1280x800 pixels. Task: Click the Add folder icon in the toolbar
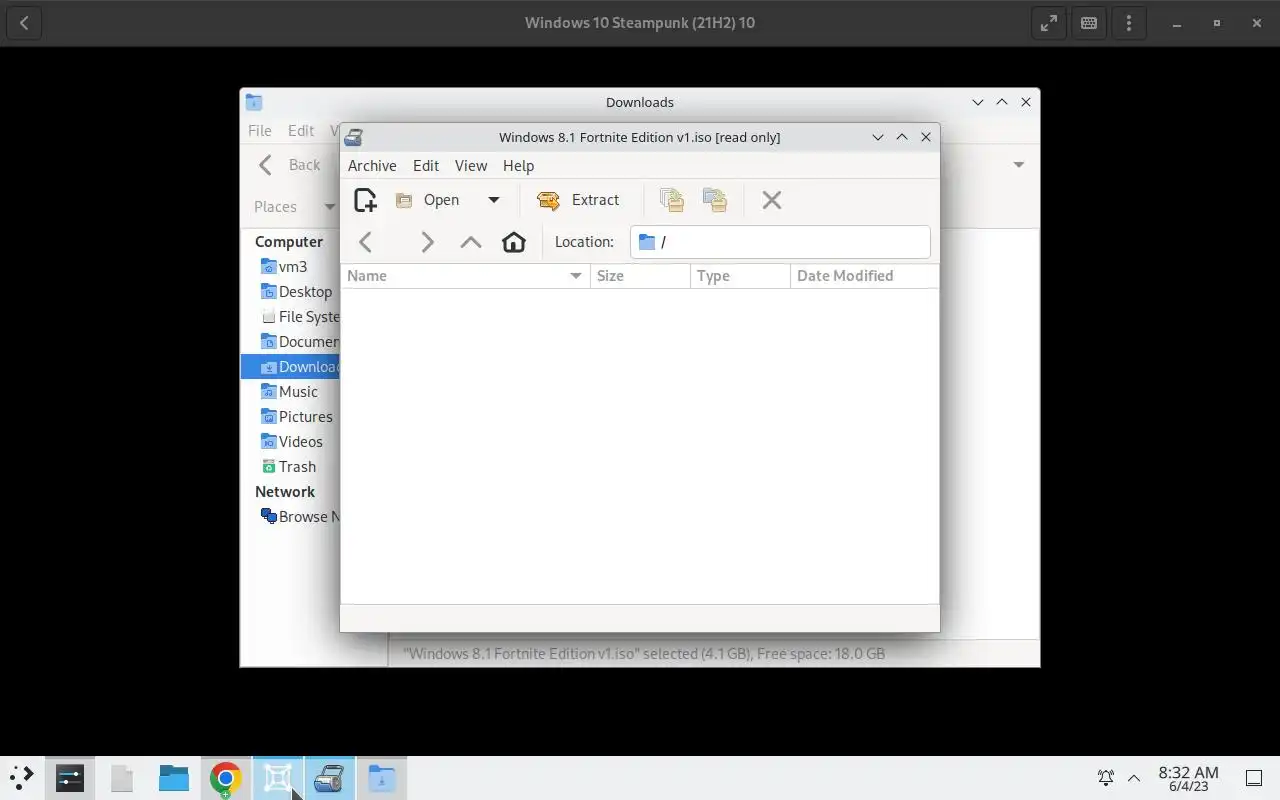pyautogui.click(x=715, y=200)
